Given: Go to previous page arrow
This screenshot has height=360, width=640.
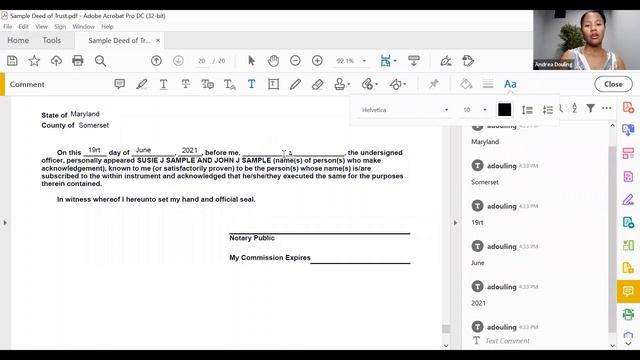Looking at the screenshot, I should 156,61.
